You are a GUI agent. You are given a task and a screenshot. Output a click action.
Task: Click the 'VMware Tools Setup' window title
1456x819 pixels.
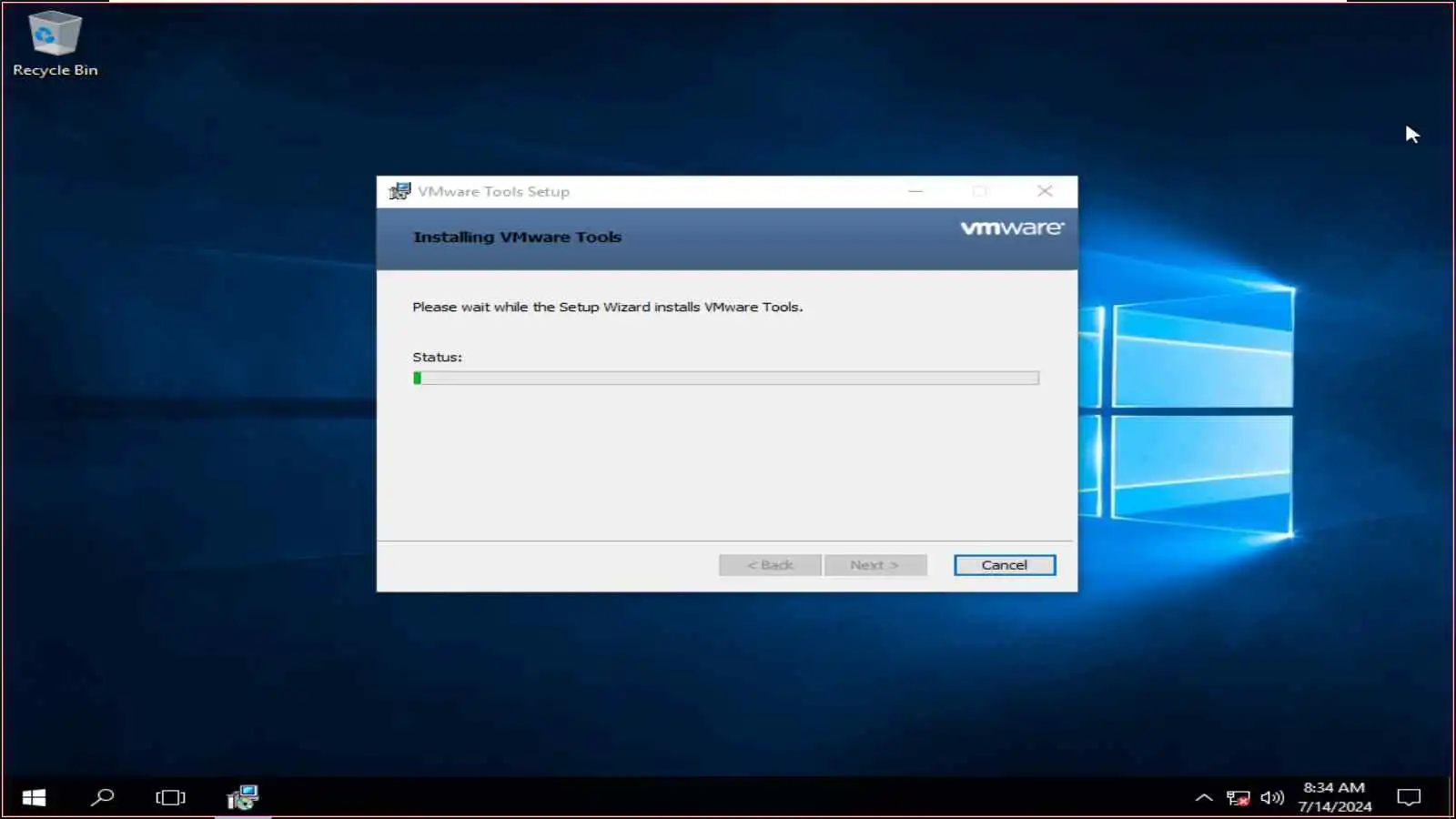[493, 192]
